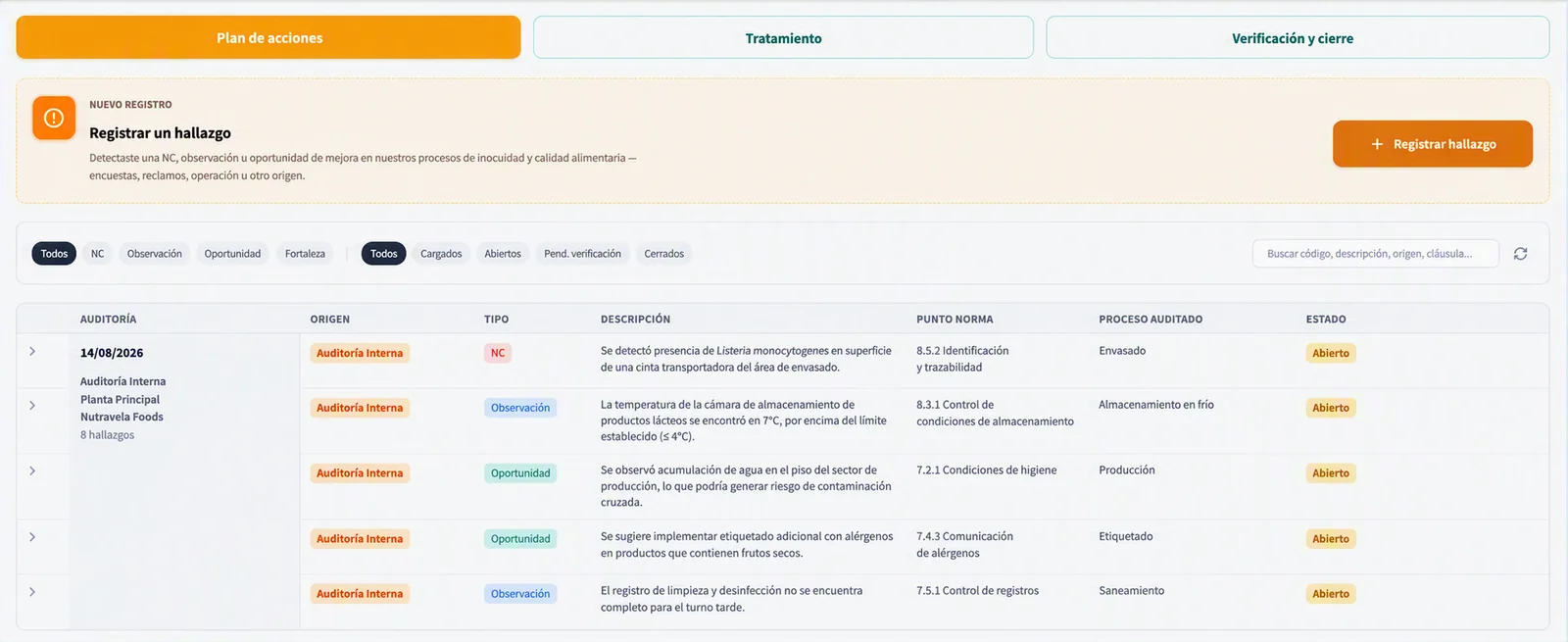Click Auditoría Interna badge in Almacenamiento en frío row
Viewport: 1568px width, 642px height.
coord(360,408)
